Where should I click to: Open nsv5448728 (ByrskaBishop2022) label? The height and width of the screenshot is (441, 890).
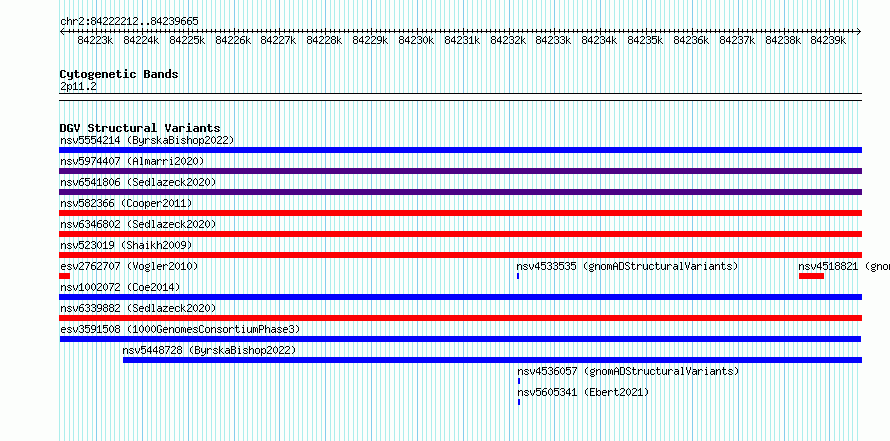click(x=209, y=350)
